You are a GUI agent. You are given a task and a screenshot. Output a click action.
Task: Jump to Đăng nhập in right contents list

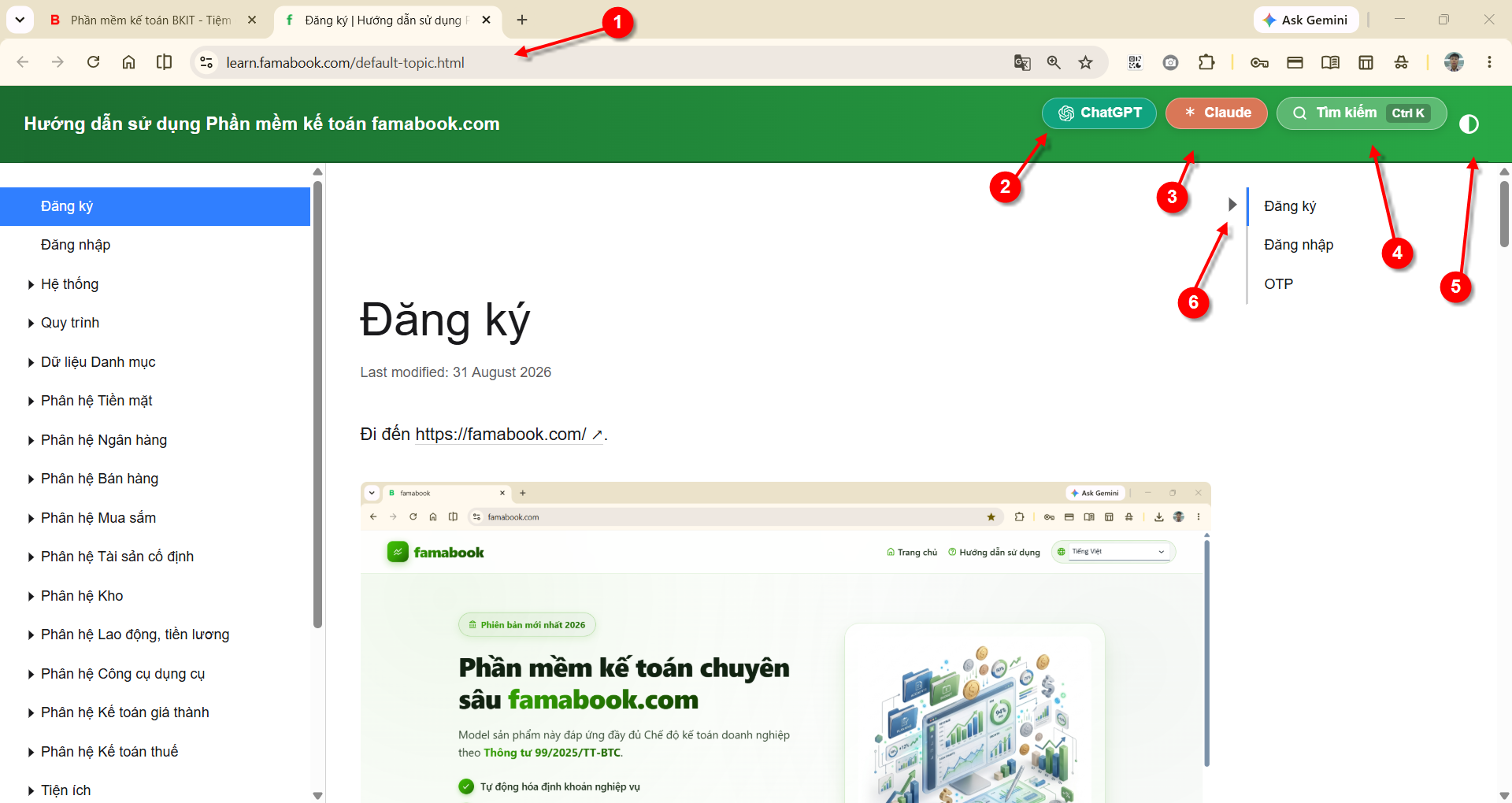(1298, 245)
